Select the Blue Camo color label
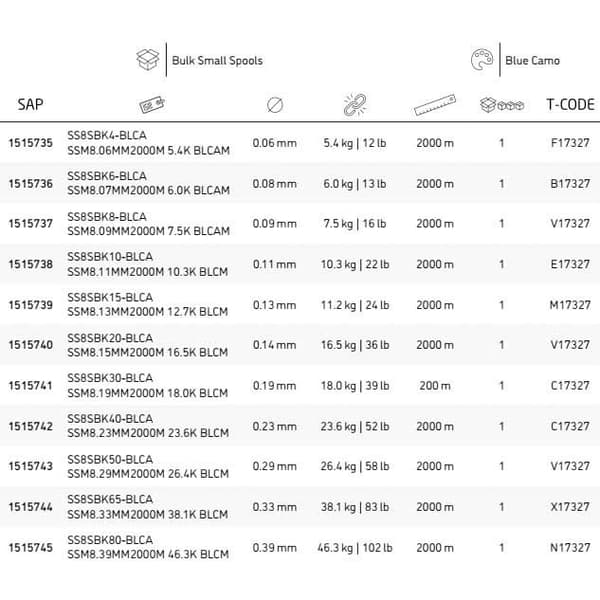 tap(532, 60)
